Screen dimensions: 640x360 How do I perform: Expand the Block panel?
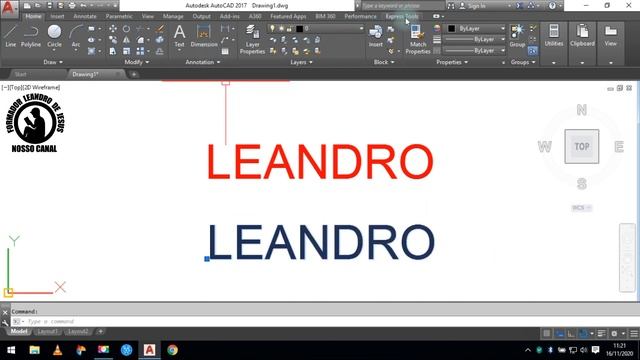[x=384, y=62]
